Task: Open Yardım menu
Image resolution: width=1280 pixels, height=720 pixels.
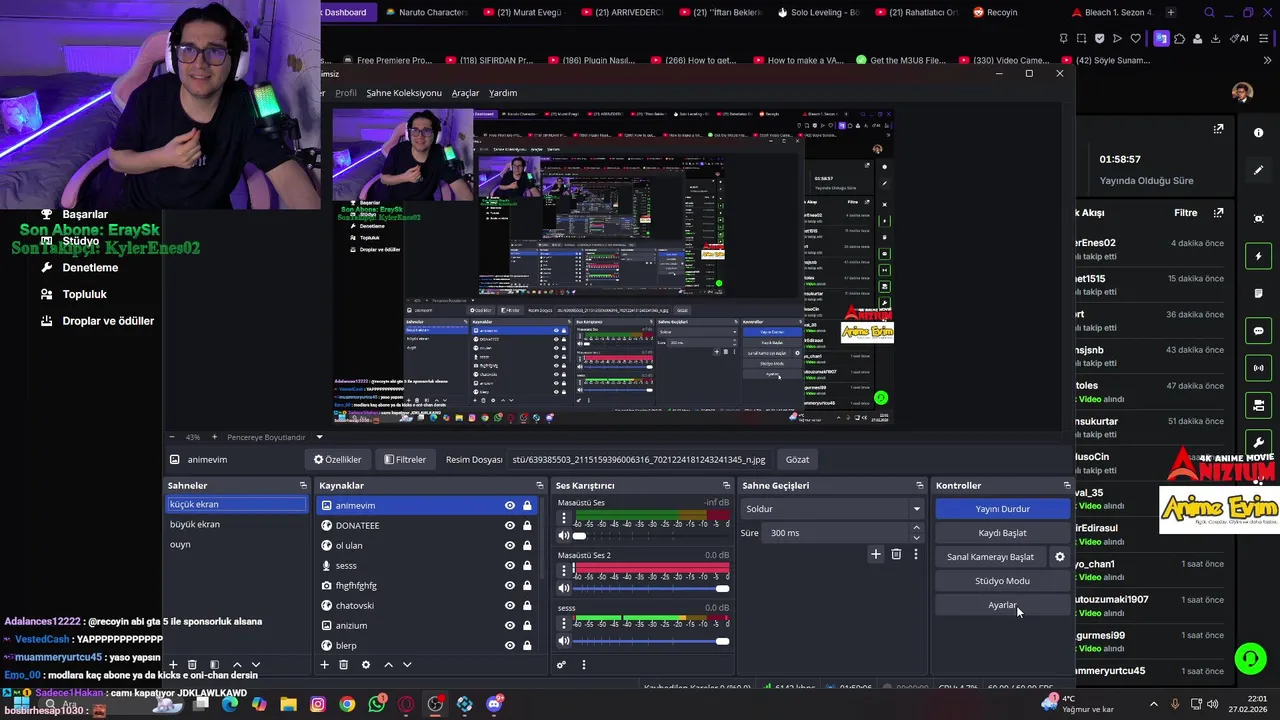Action: 503,93
